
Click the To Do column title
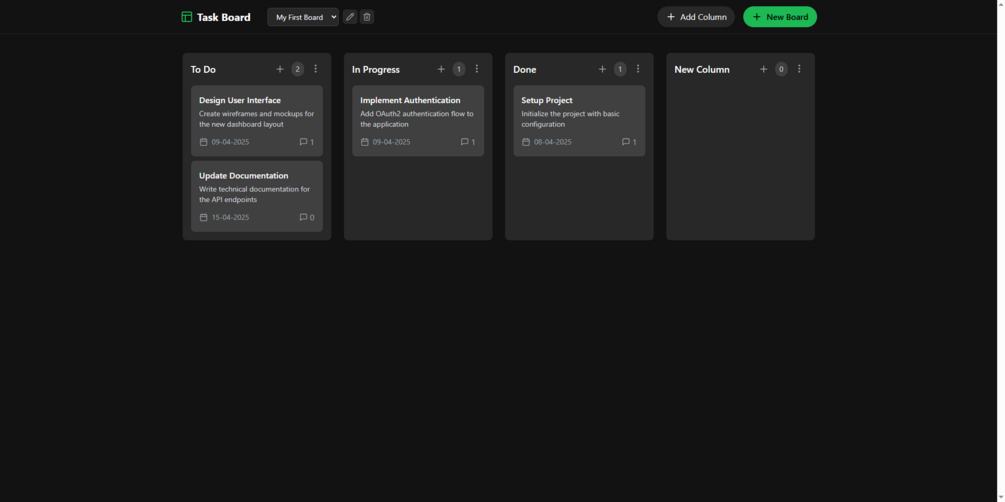(x=203, y=69)
